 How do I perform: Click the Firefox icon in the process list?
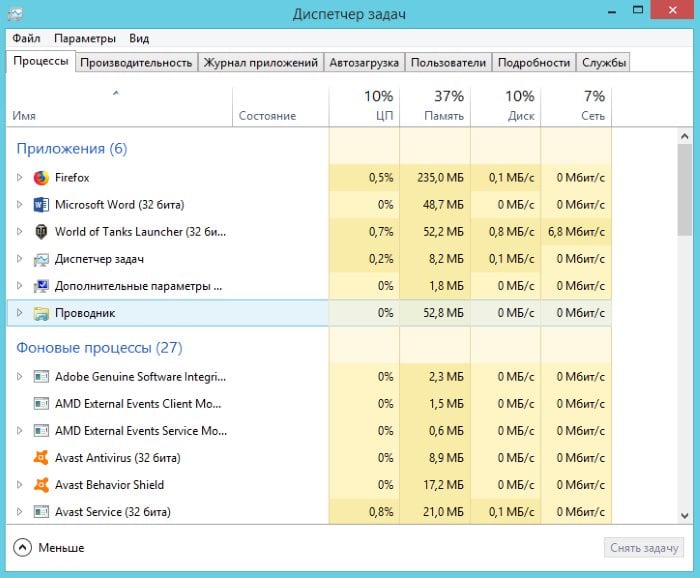(x=41, y=177)
